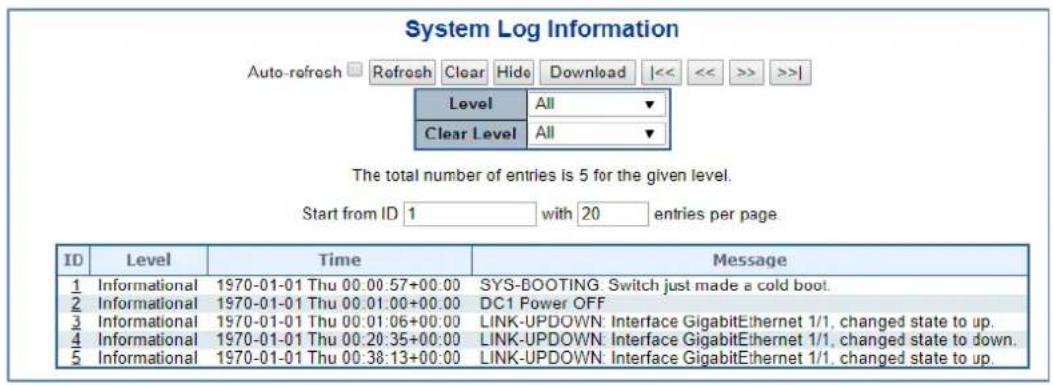Select Informational level in row 5
This screenshot has height=385, width=1053.
[148, 357]
